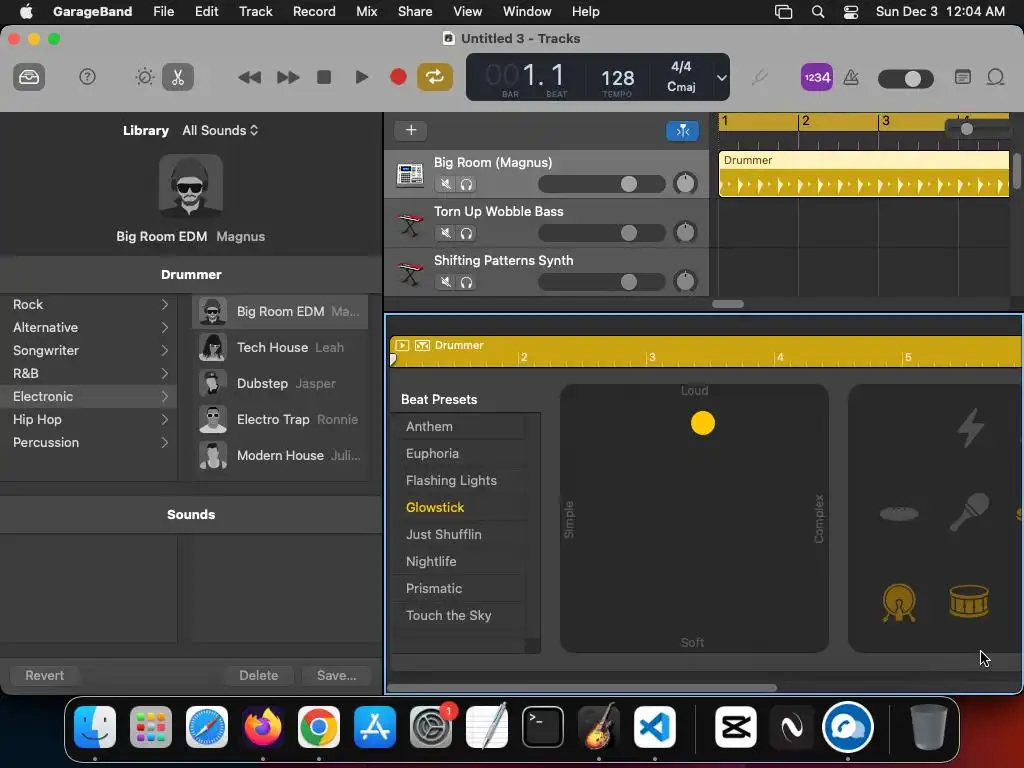The width and height of the screenshot is (1024, 768).
Task: Click Big Room (Magnus) pan knob
Action: (x=685, y=184)
